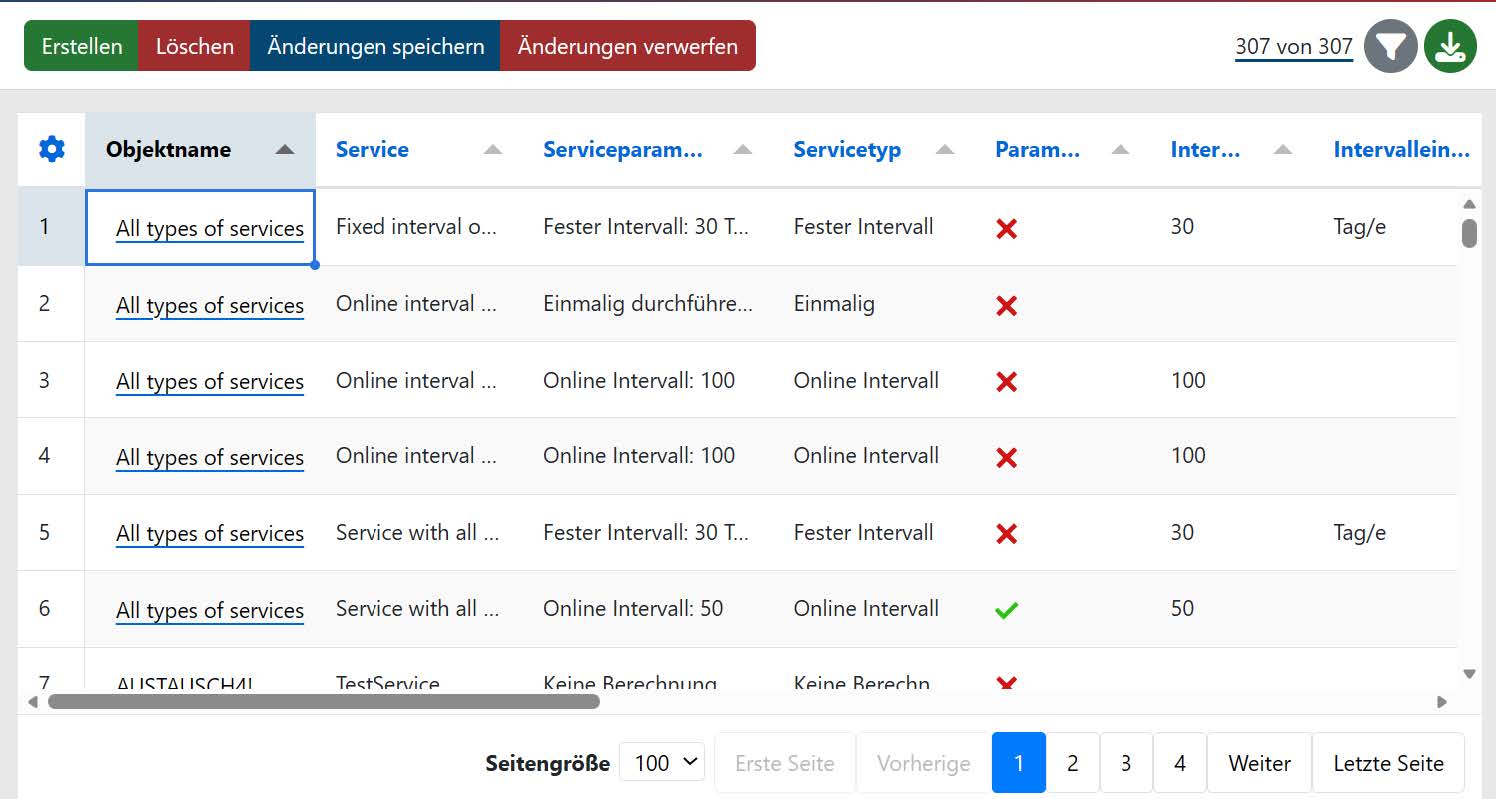This screenshot has height=799, width=1496.
Task: Toggle the red X in row 3
Action: [1007, 382]
